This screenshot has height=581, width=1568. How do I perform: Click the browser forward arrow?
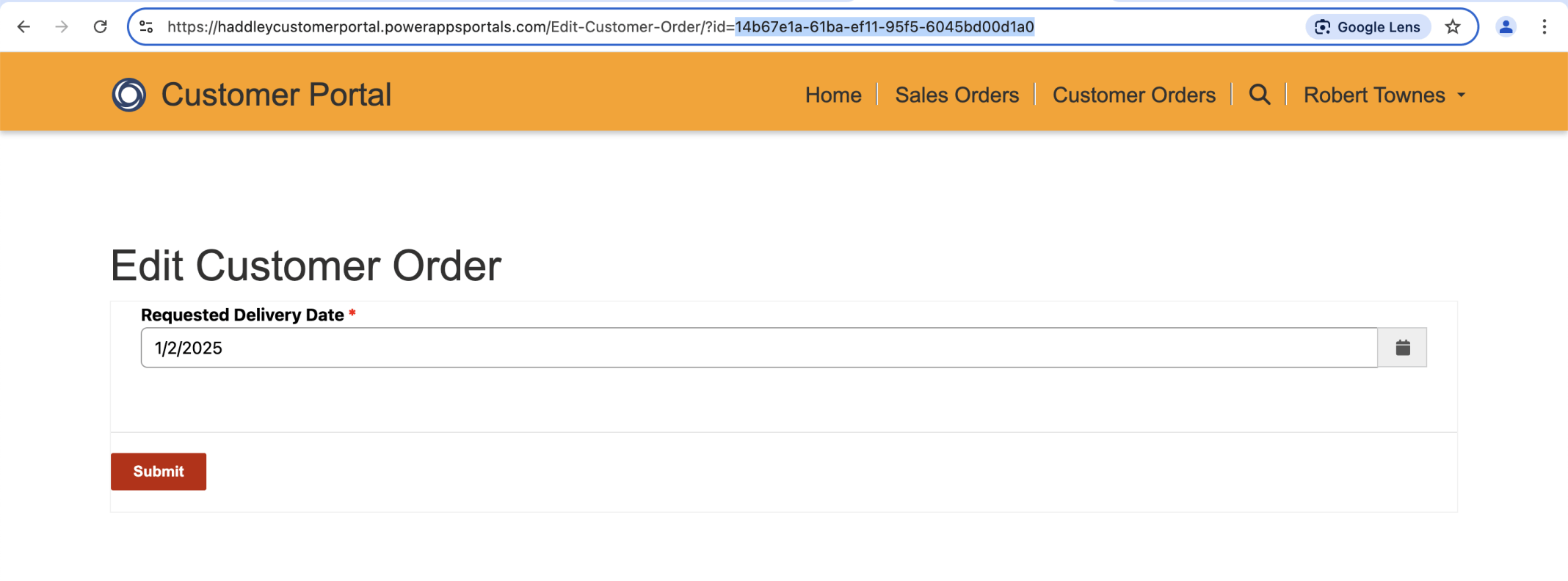click(62, 27)
